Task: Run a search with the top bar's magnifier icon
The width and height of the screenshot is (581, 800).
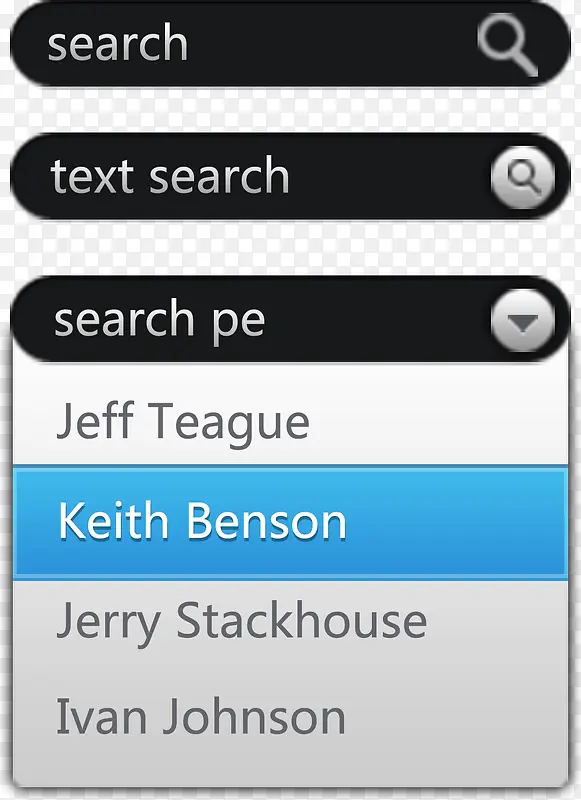Action: 508,44
